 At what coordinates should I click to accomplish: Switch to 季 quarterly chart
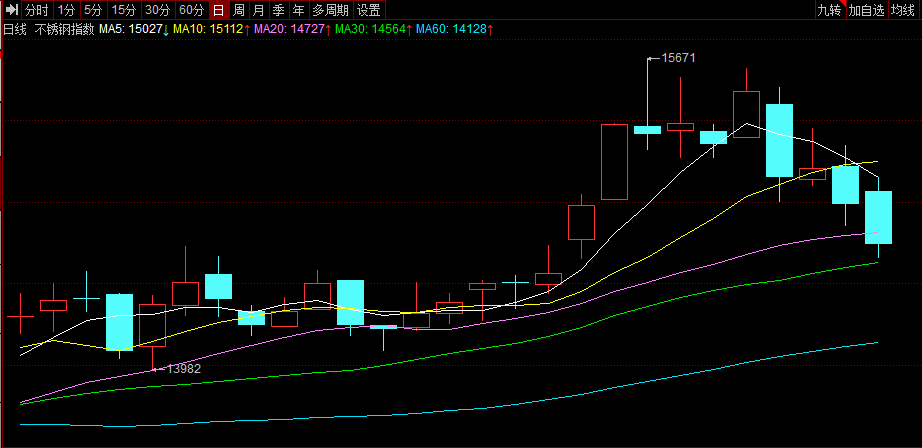[x=279, y=9]
